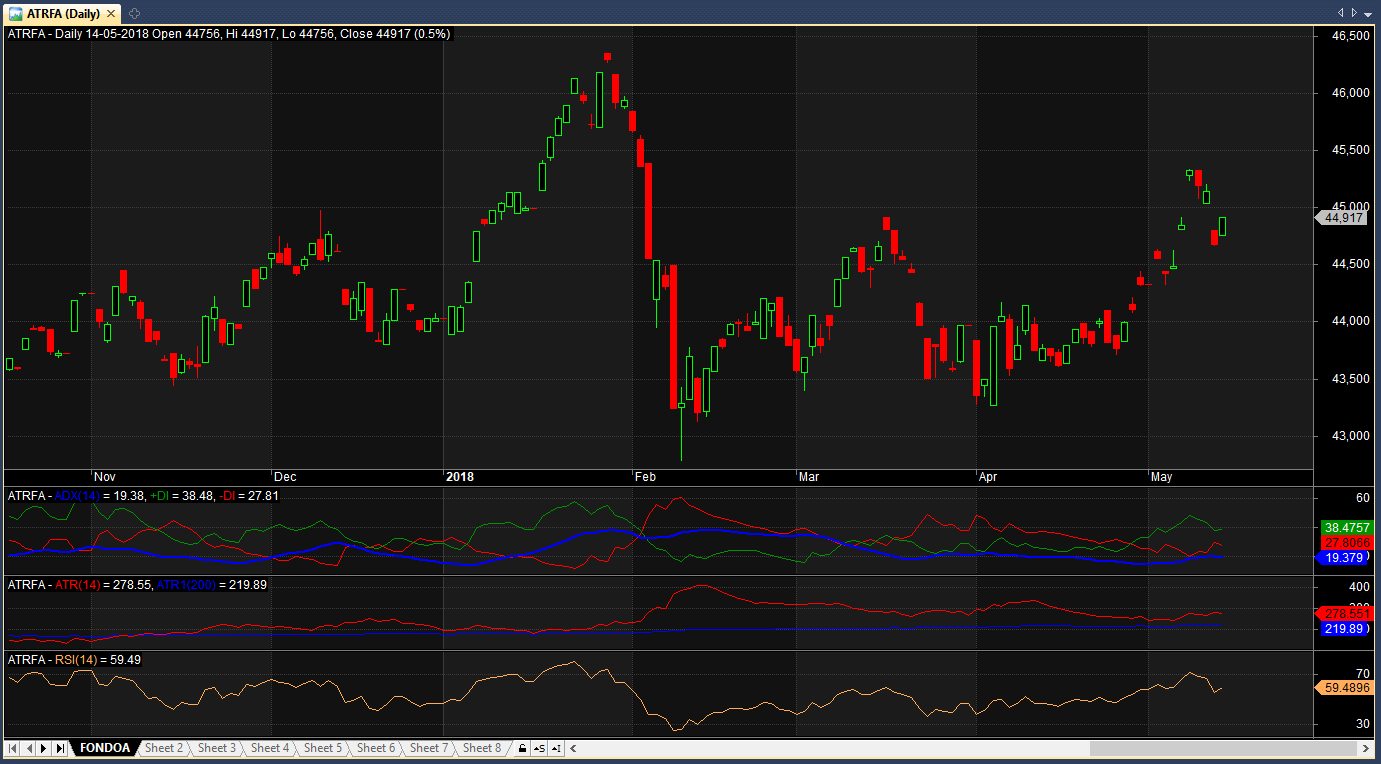The width and height of the screenshot is (1381, 764).
Task: Switch to Sheet 3 tab
Action: pyautogui.click(x=217, y=748)
